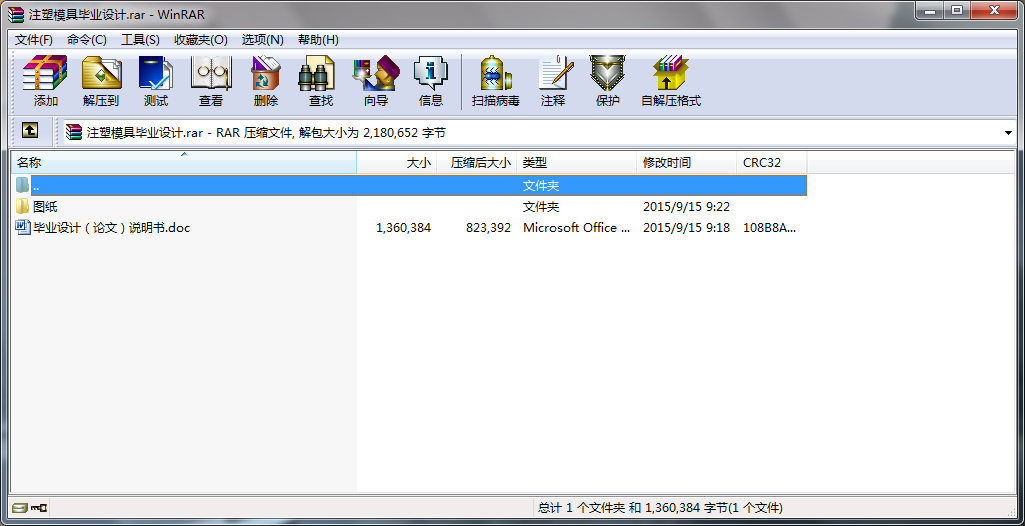The height and width of the screenshot is (526, 1025).
Task: Click the 注释 (Comment) toolbar icon
Action: pyautogui.click(x=555, y=73)
